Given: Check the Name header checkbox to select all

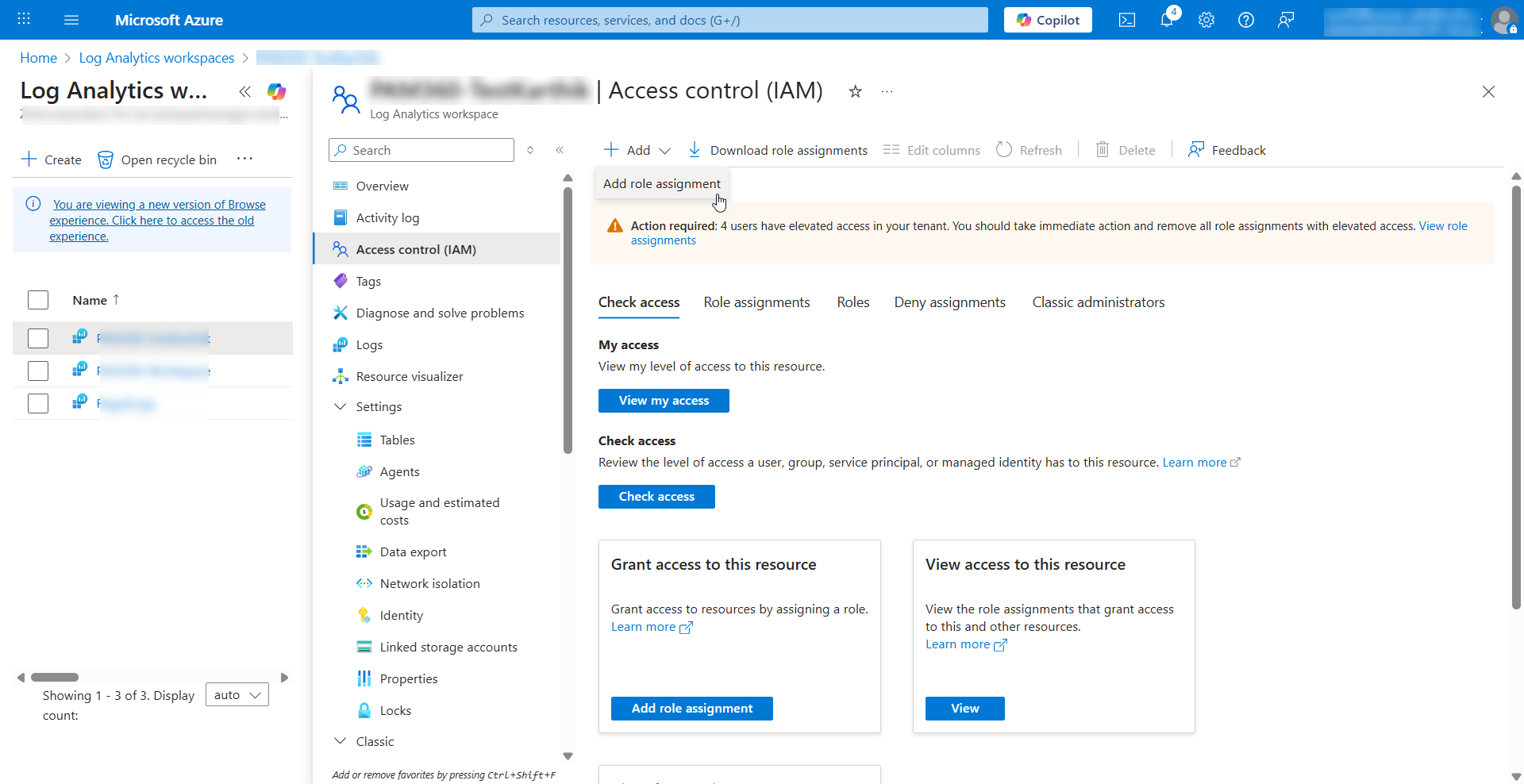Looking at the screenshot, I should (x=37, y=300).
